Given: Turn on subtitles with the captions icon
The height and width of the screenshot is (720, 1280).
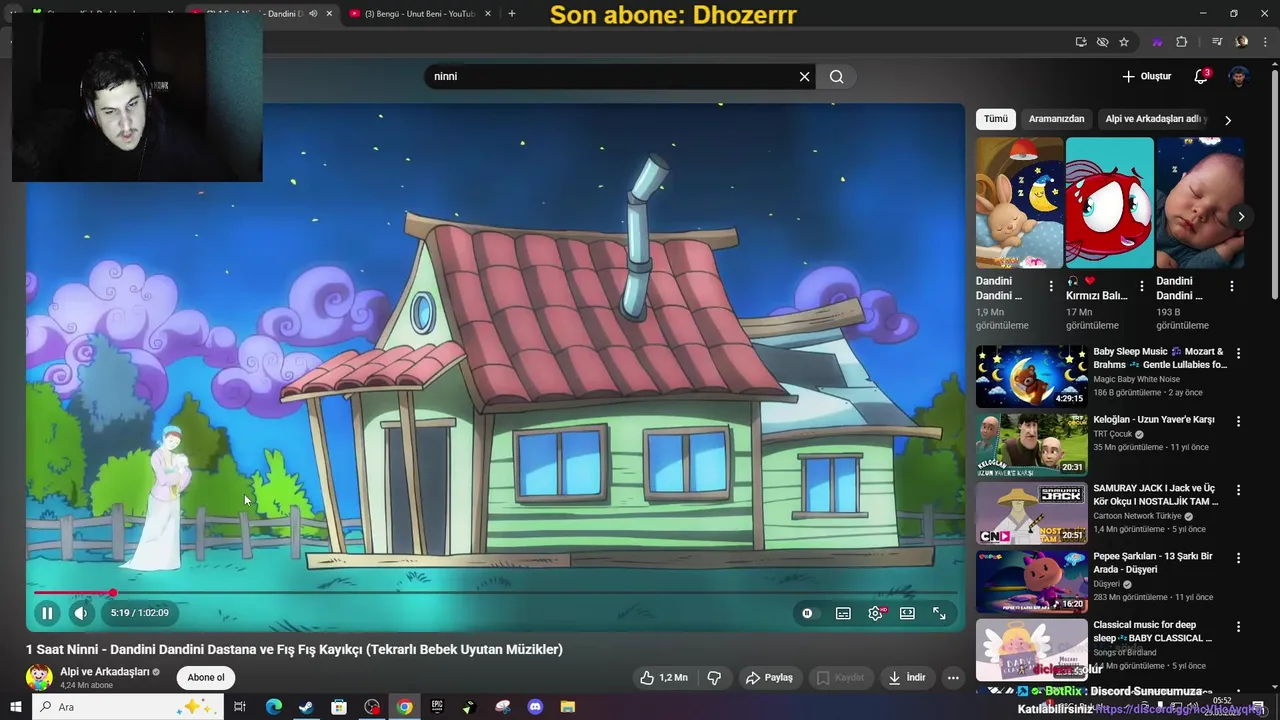Looking at the screenshot, I should (x=843, y=613).
